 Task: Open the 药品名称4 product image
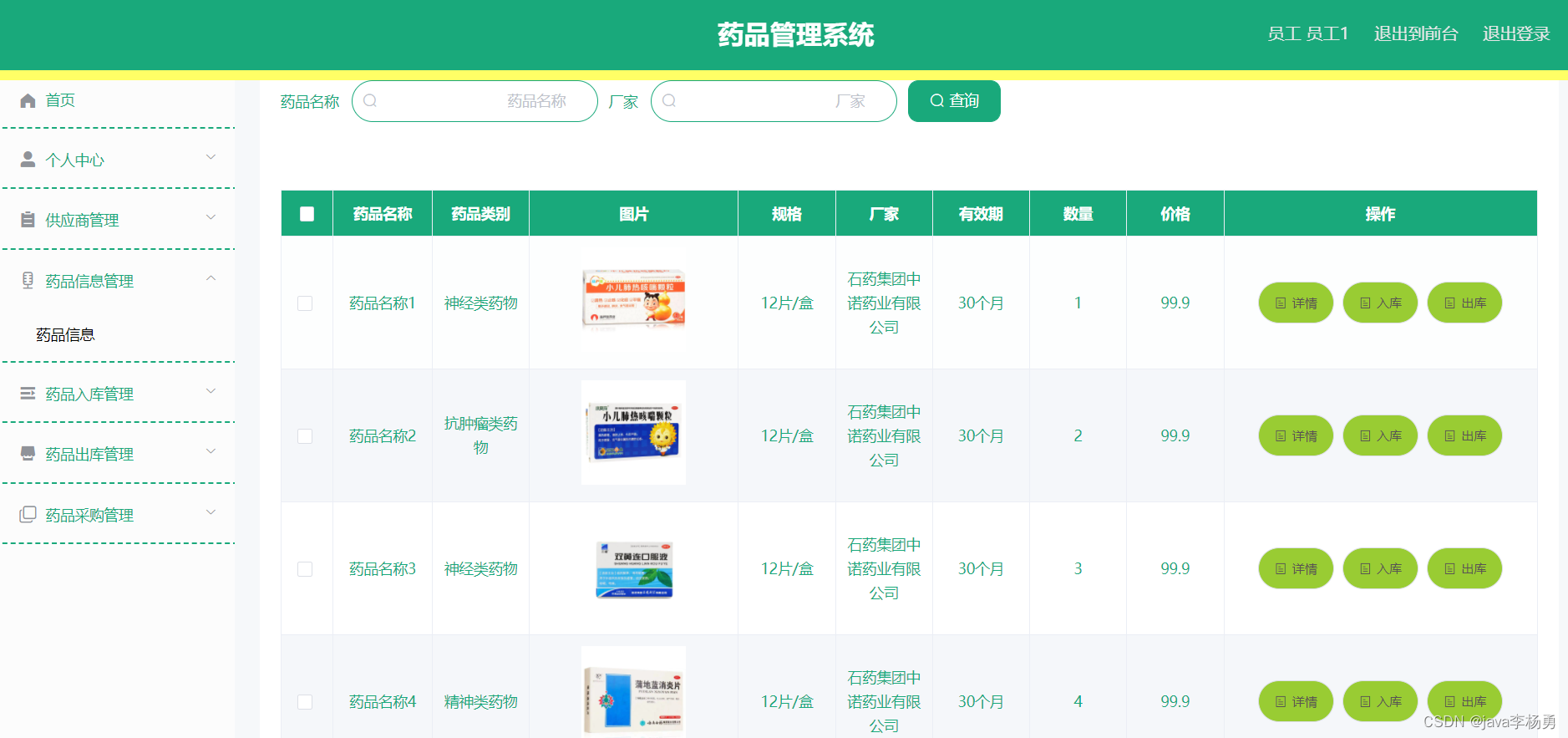tap(633, 692)
